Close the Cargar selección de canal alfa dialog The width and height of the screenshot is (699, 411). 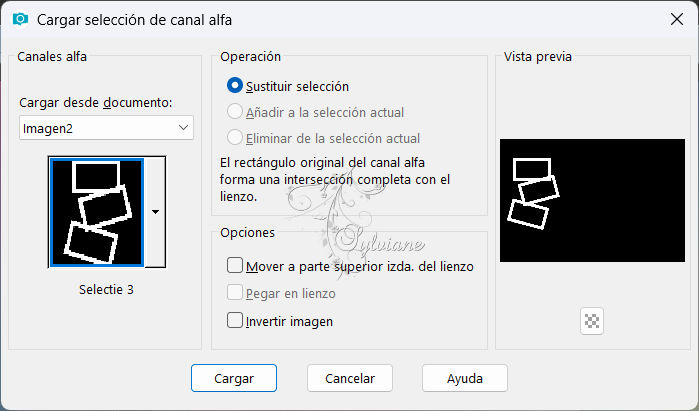[677, 19]
